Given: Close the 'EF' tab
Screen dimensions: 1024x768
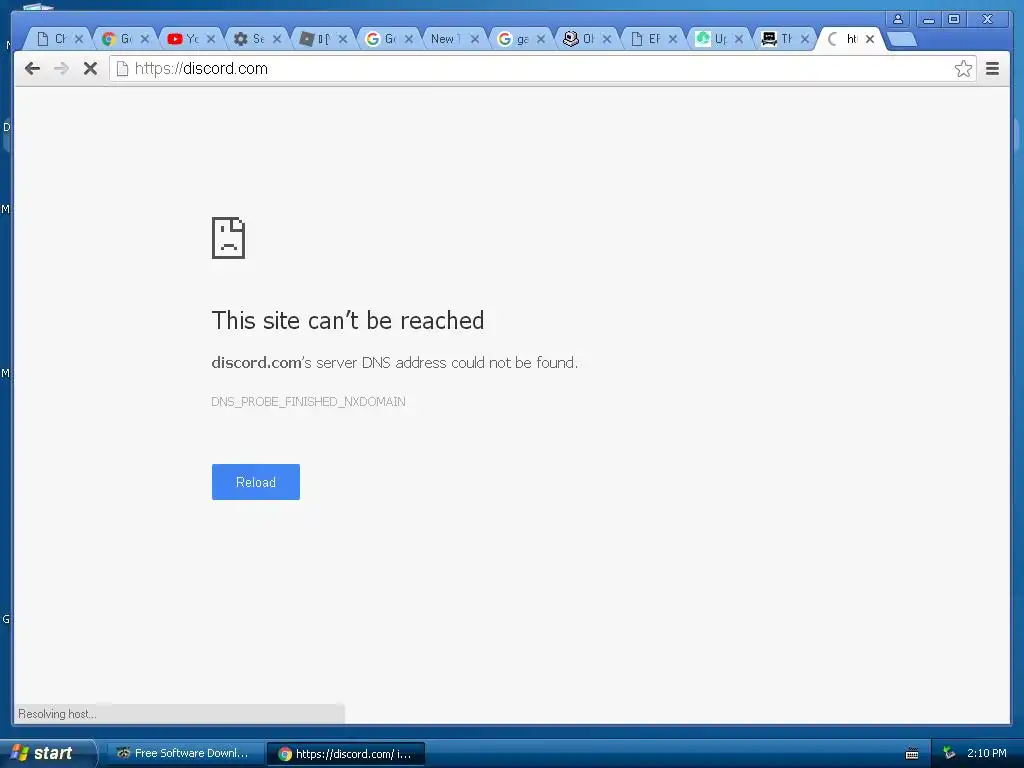Looking at the screenshot, I should (673, 39).
